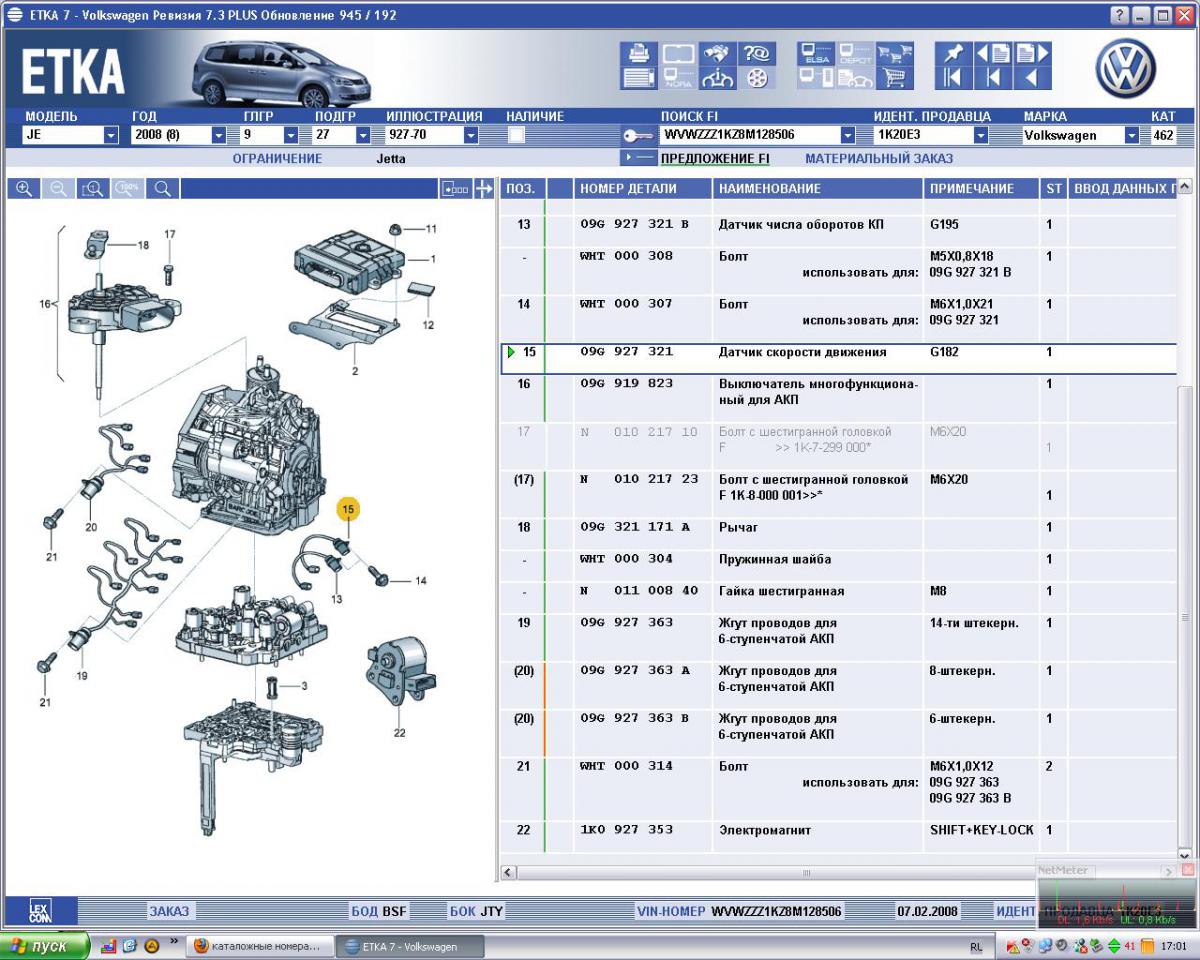Click the key icon beside the VIN field

coord(637,135)
